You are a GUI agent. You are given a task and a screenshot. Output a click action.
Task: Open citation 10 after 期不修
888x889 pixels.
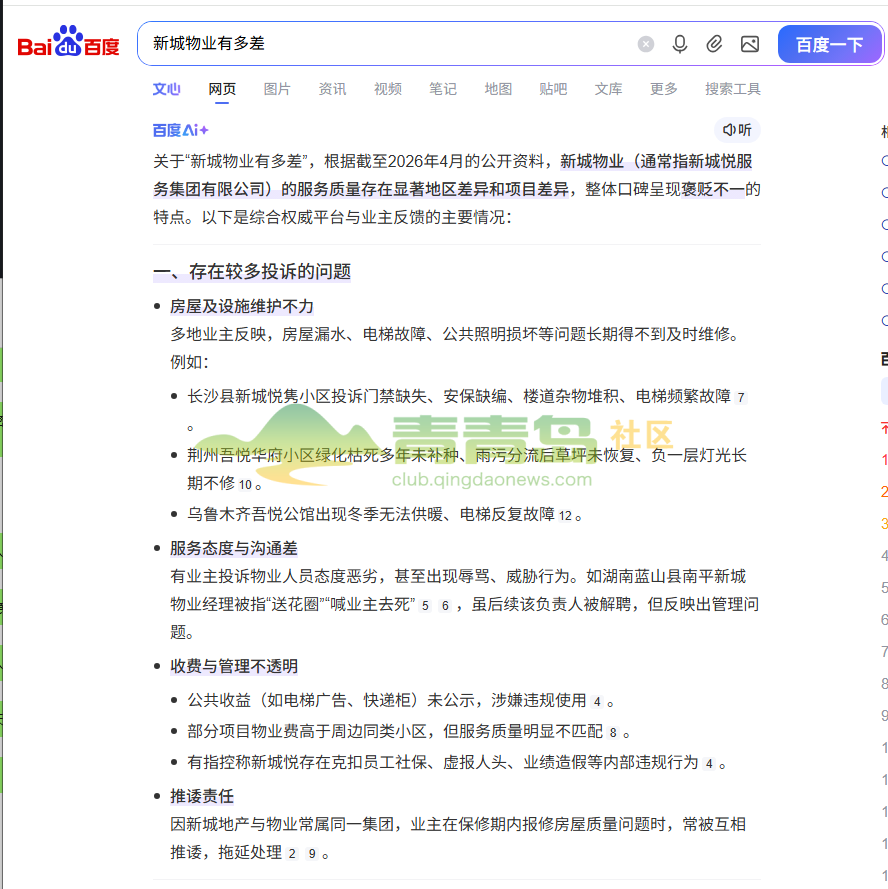(245, 485)
